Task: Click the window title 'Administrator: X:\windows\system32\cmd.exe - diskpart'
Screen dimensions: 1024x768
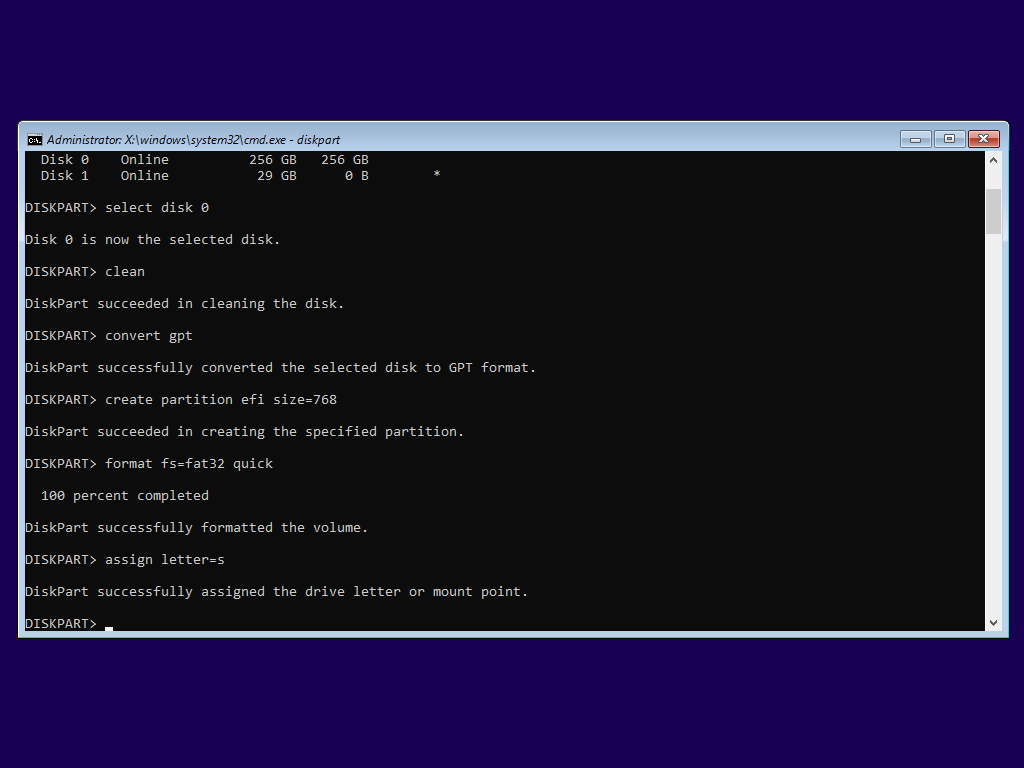Action: pos(193,140)
